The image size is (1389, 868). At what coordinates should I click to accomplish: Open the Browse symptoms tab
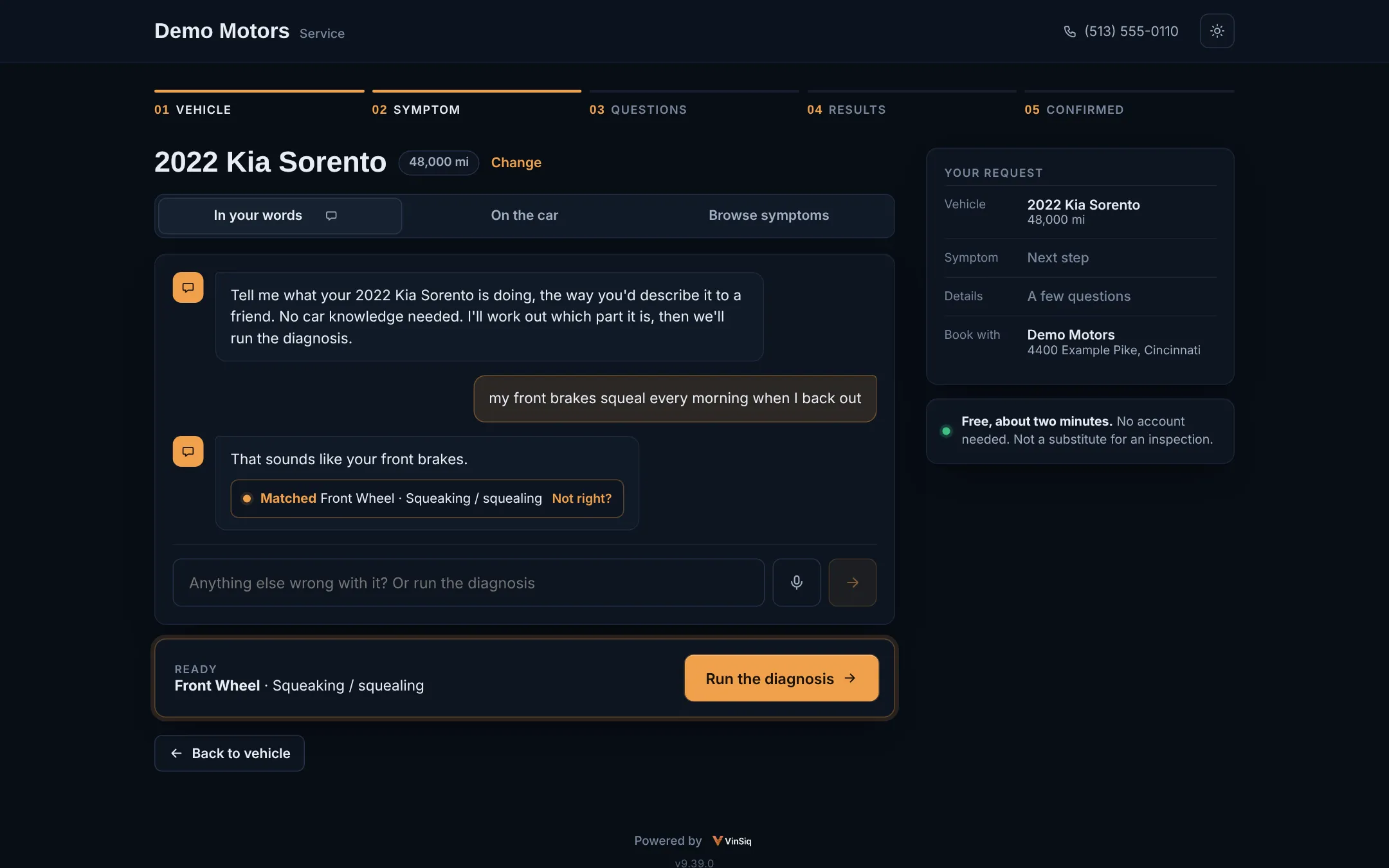pos(768,215)
